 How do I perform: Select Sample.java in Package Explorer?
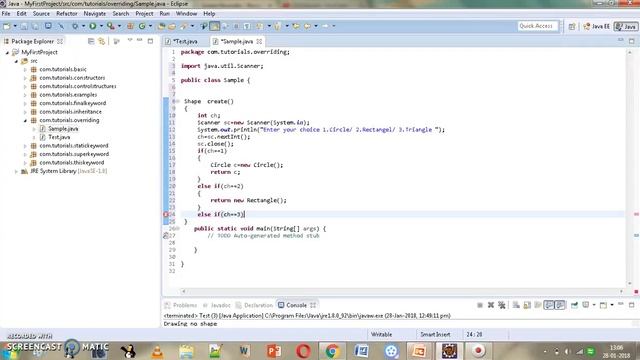tap(63, 129)
